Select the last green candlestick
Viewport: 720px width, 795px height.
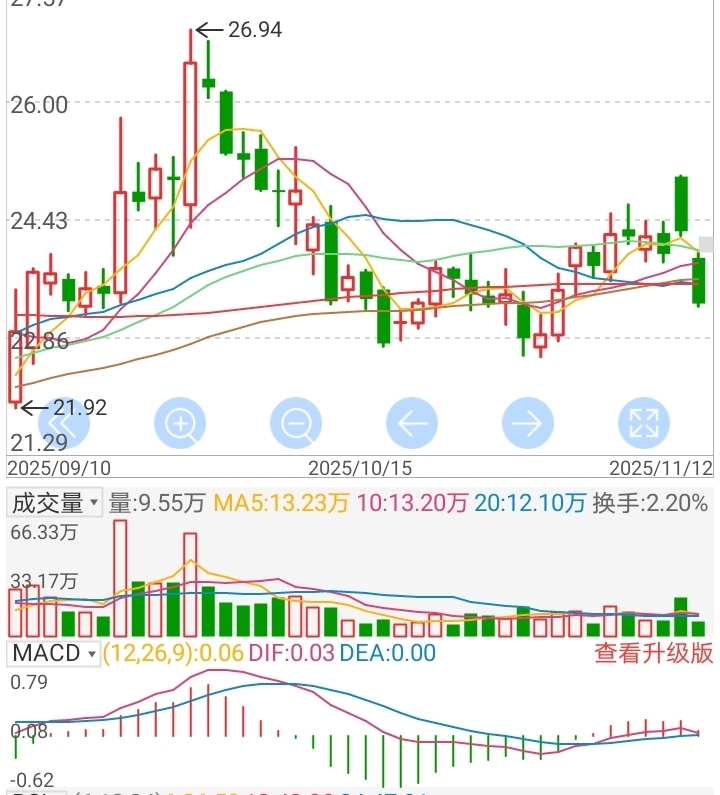click(x=699, y=281)
